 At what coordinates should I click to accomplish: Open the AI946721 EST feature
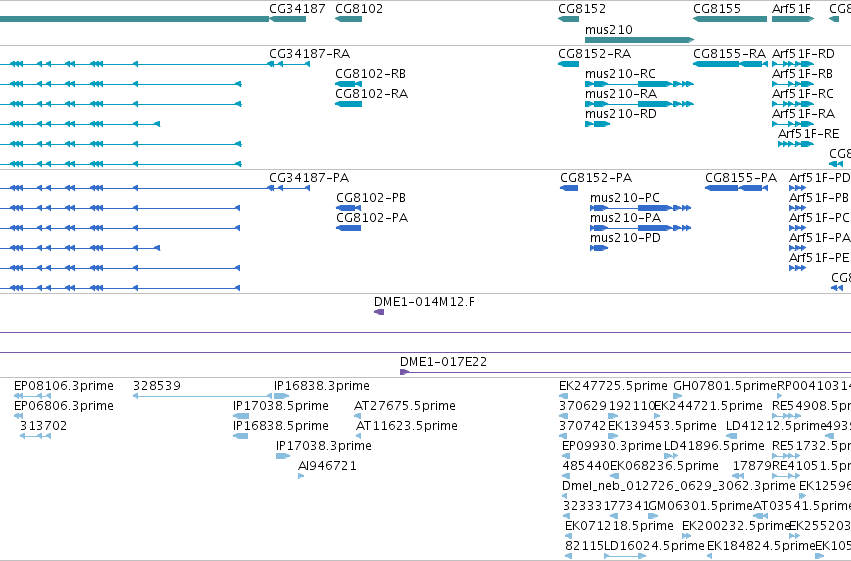click(301, 476)
